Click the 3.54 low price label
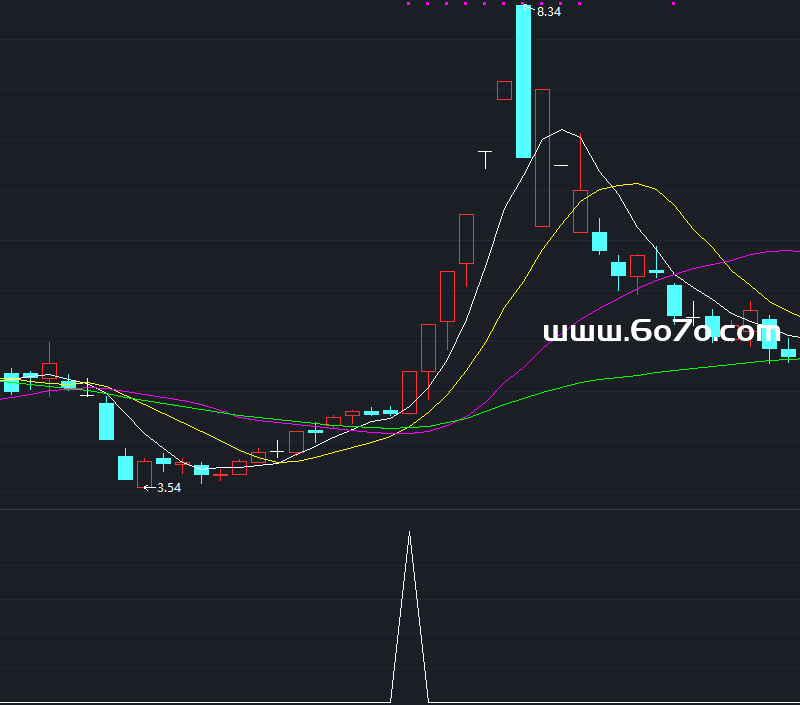 [x=169, y=488]
